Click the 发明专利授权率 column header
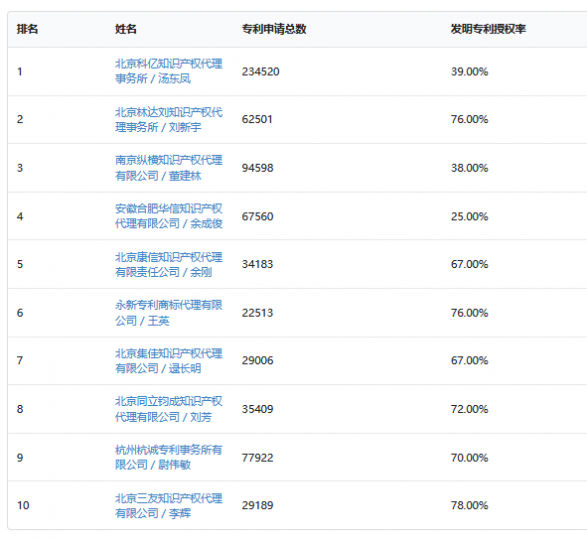This screenshot has height=540, width=587. tap(488, 29)
